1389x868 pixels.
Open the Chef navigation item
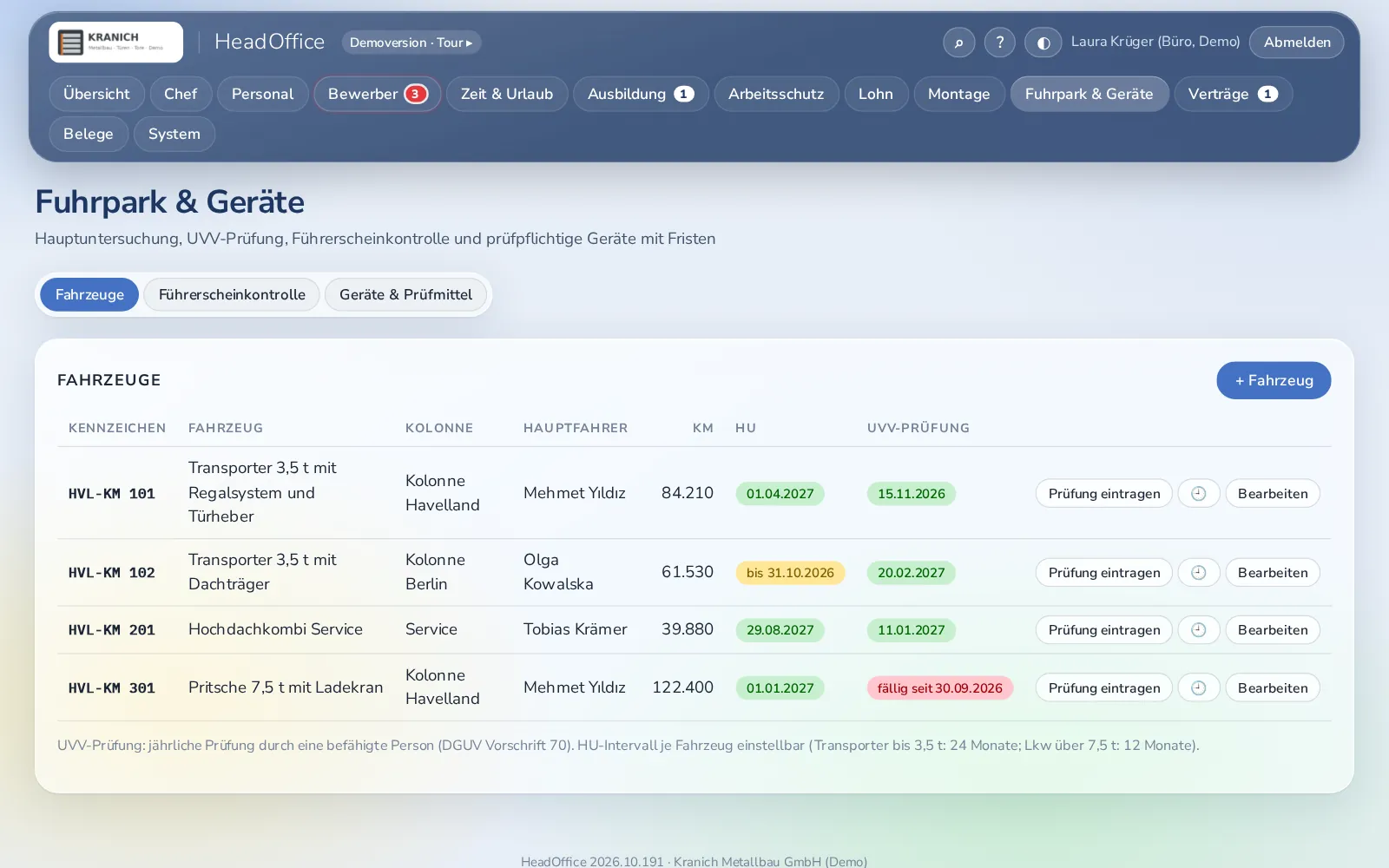tap(181, 94)
